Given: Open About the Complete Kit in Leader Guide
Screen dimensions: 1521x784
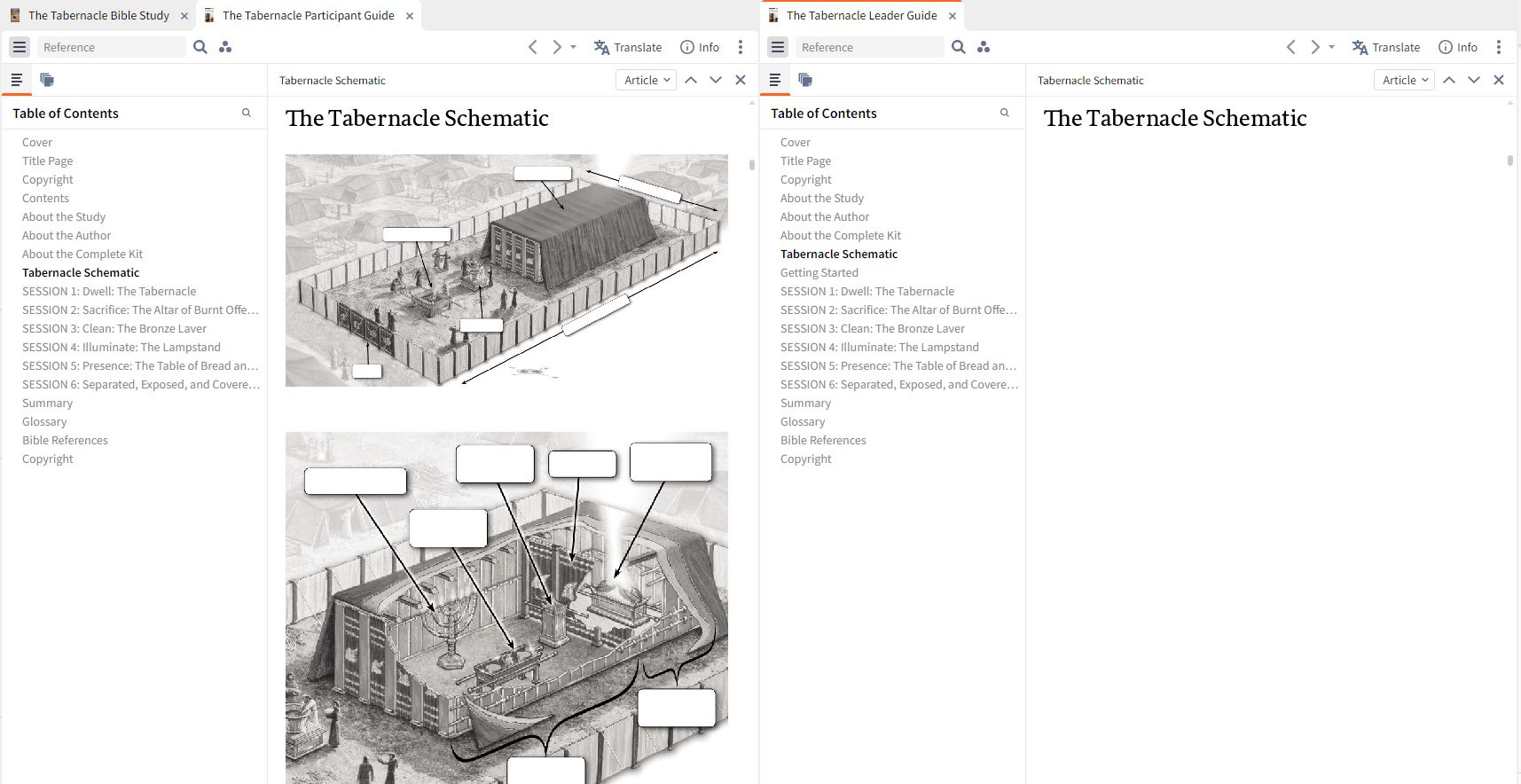Looking at the screenshot, I should click(841, 235).
